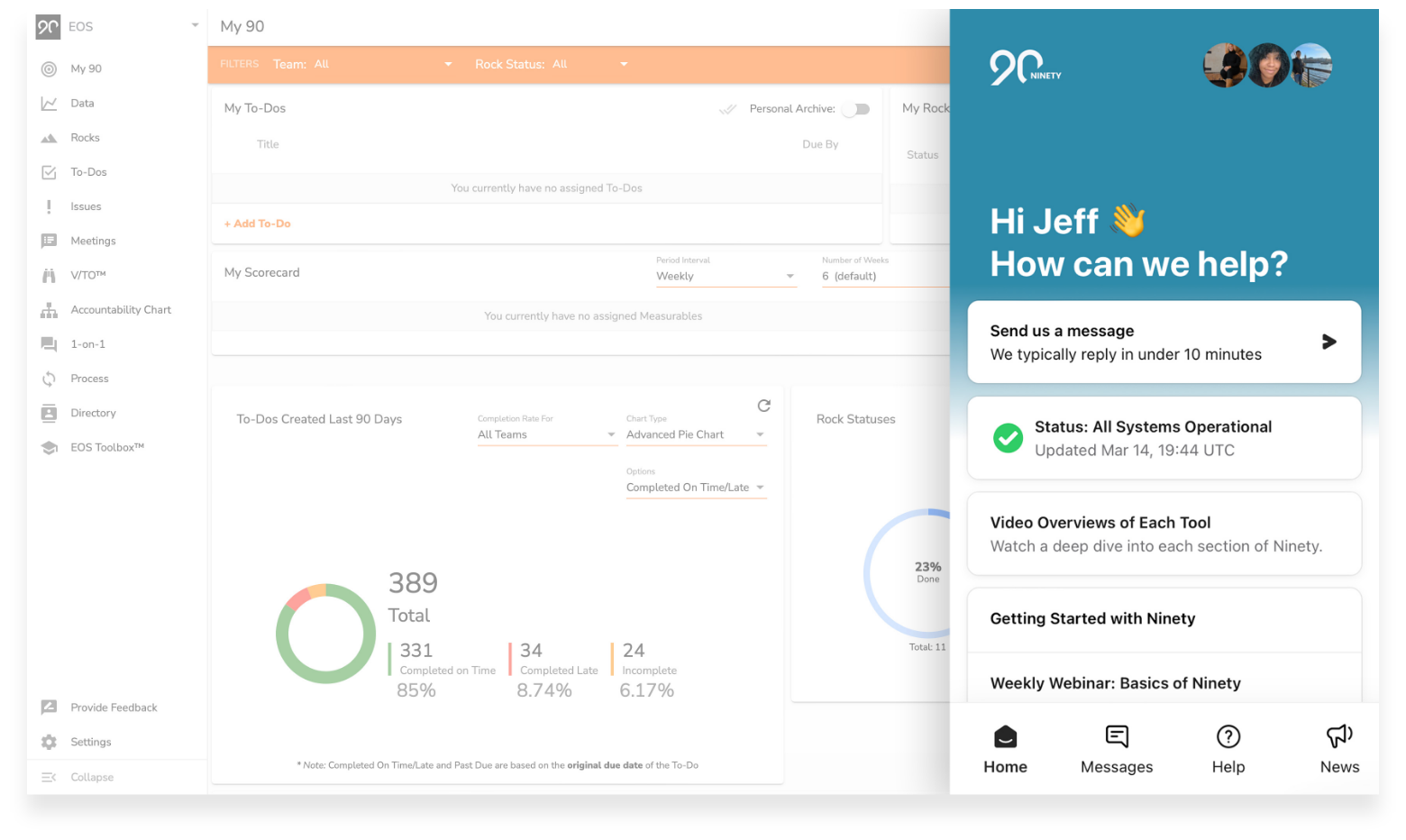
Task: Click the Ninety logo in help panel
Action: [x=1026, y=68]
